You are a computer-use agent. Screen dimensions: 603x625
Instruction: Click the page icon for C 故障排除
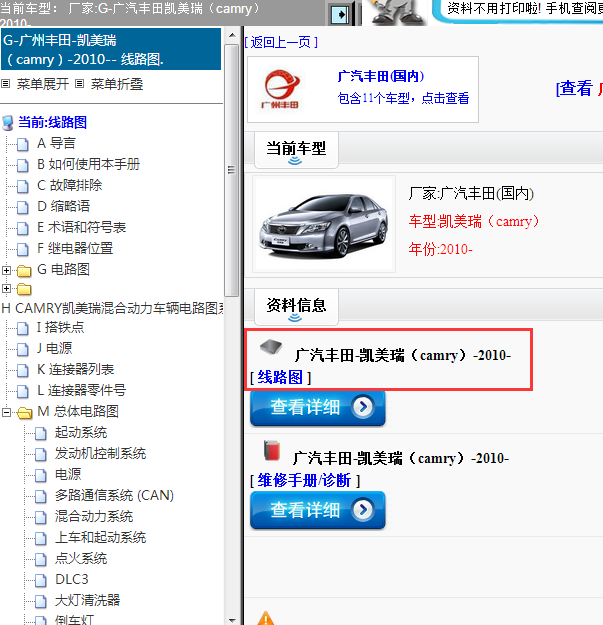pyautogui.click(x=23, y=186)
